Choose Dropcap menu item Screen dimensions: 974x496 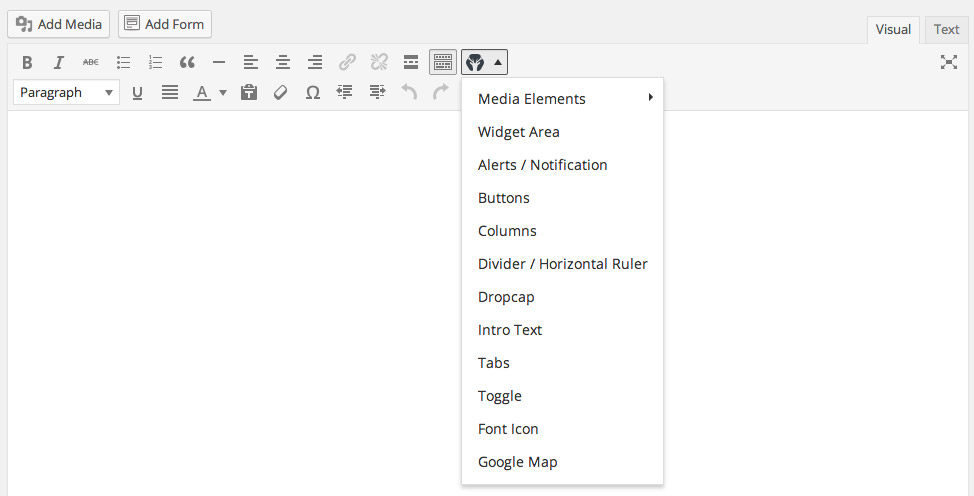pyautogui.click(x=563, y=296)
